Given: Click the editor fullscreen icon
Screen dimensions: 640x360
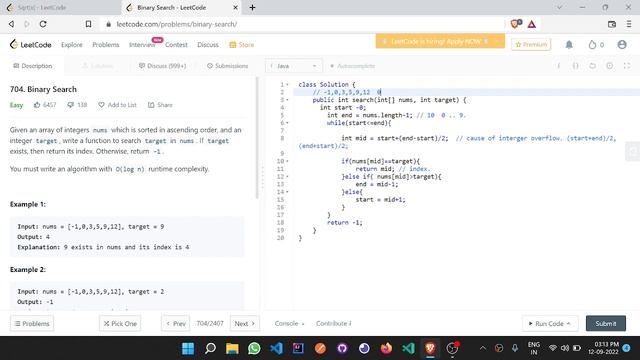Looking at the screenshot, I should tap(627, 66).
